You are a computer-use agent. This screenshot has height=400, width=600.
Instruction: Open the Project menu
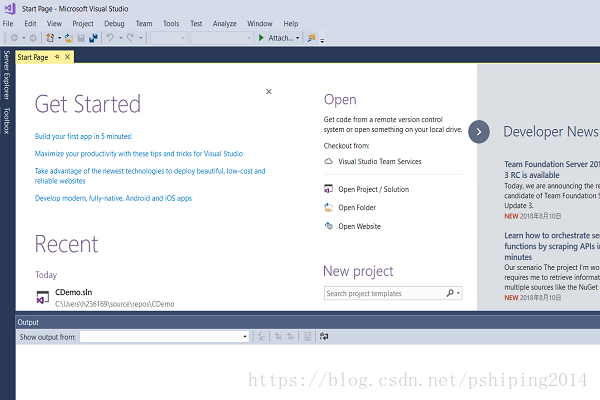pyautogui.click(x=83, y=23)
